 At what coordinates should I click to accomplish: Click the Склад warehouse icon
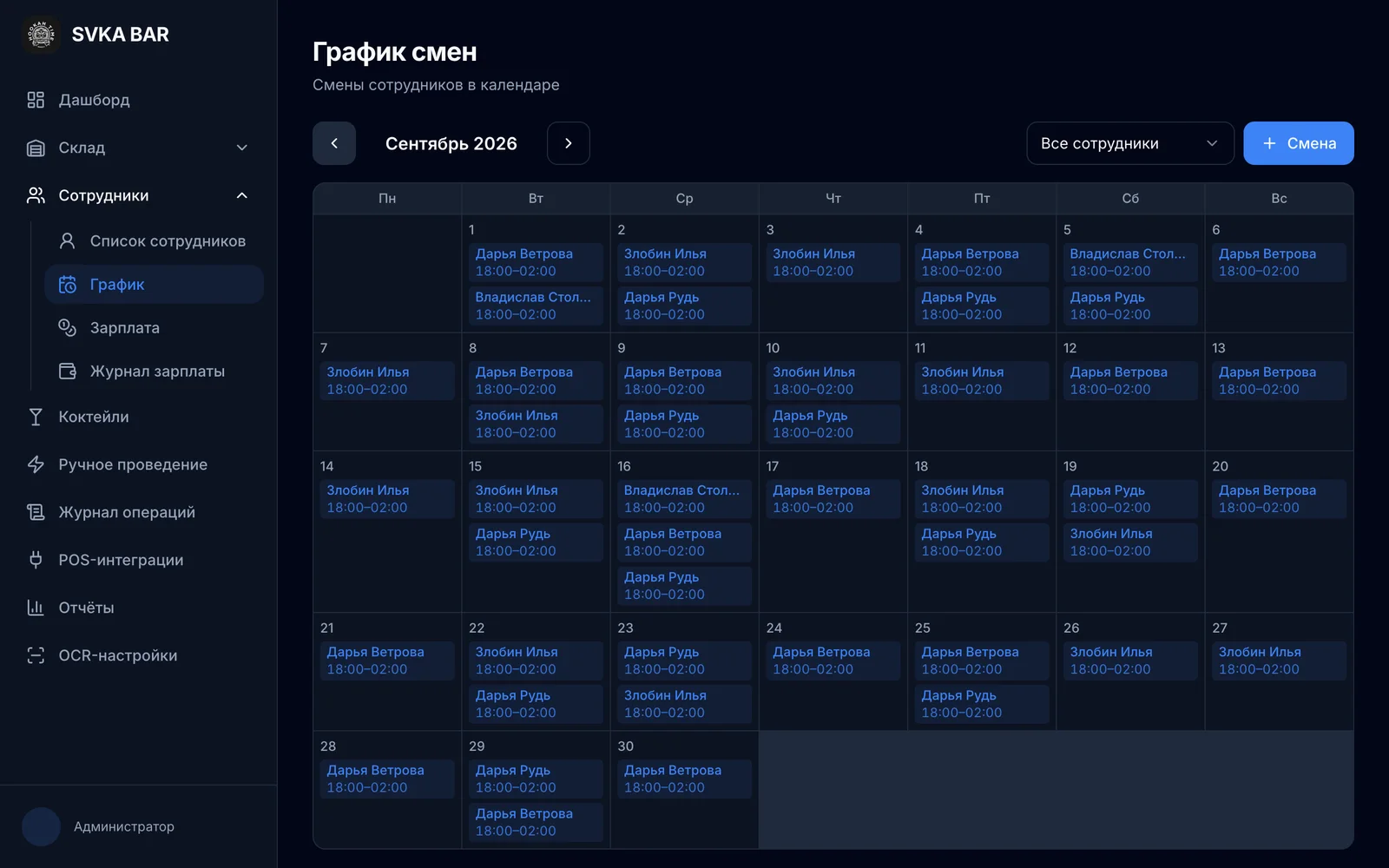pyautogui.click(x=36, y=148)
